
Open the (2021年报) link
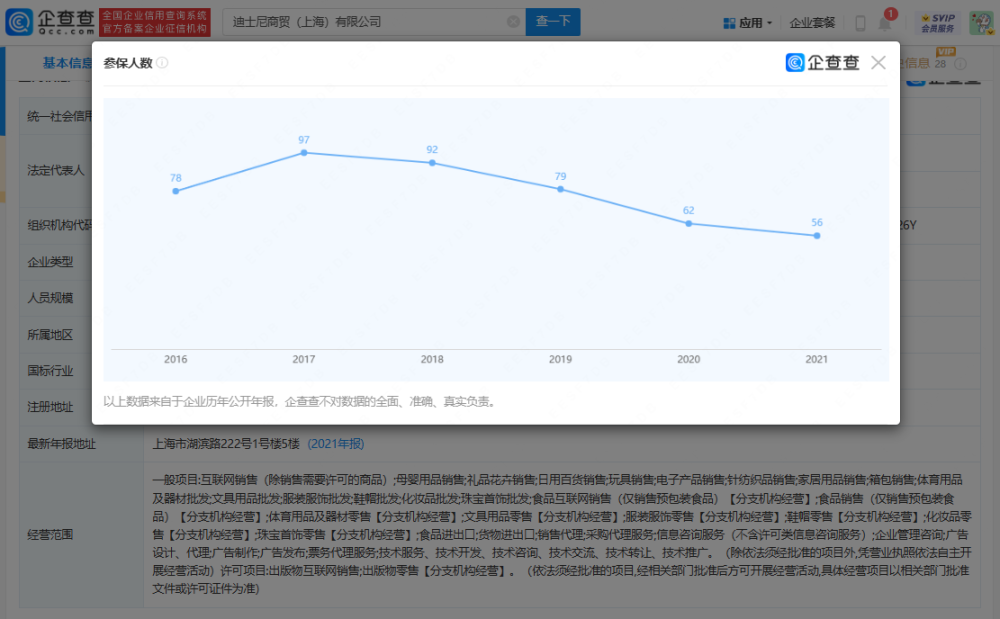point(336,444)
